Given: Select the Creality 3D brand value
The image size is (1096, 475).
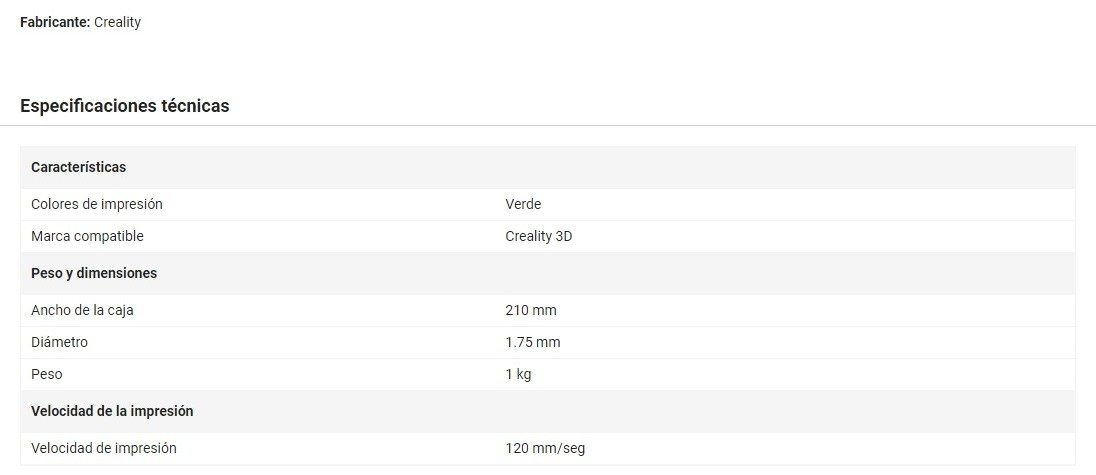Looking at the screenshot, I should pos(539,236).
